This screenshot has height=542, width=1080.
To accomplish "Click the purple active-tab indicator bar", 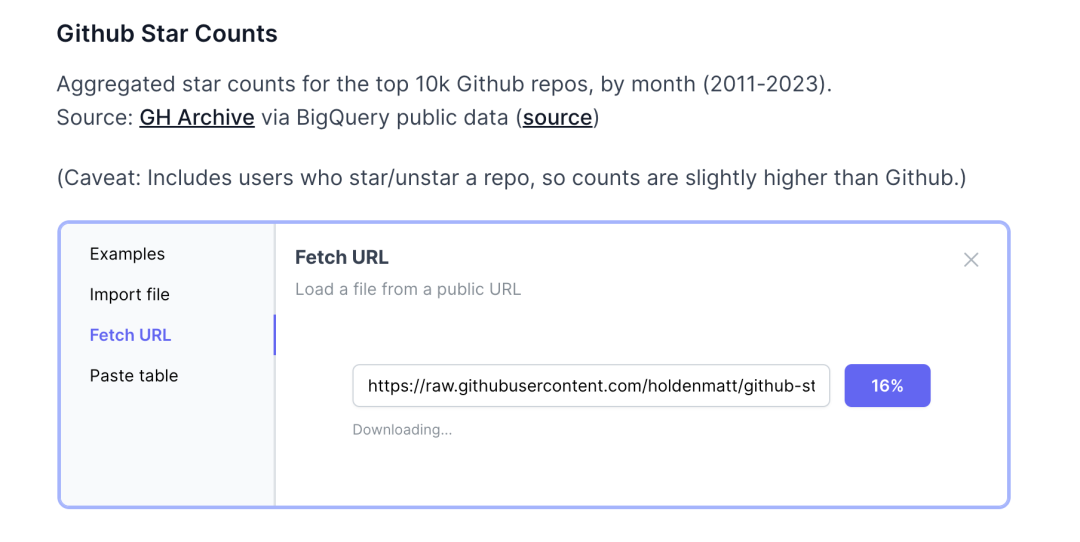I will 274,335.
